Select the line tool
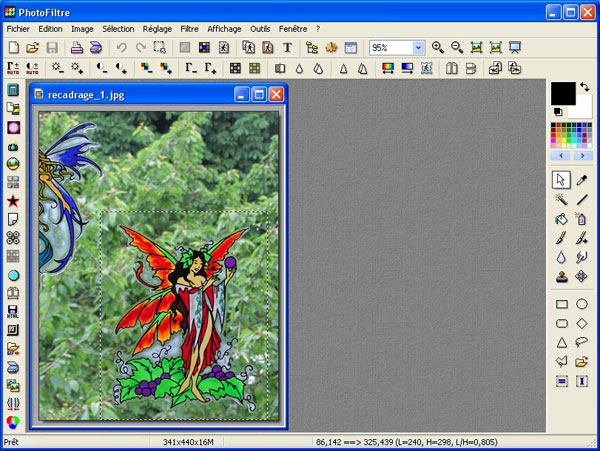The height and width of the screenshot is (451, 600). [x=582, y=199]
